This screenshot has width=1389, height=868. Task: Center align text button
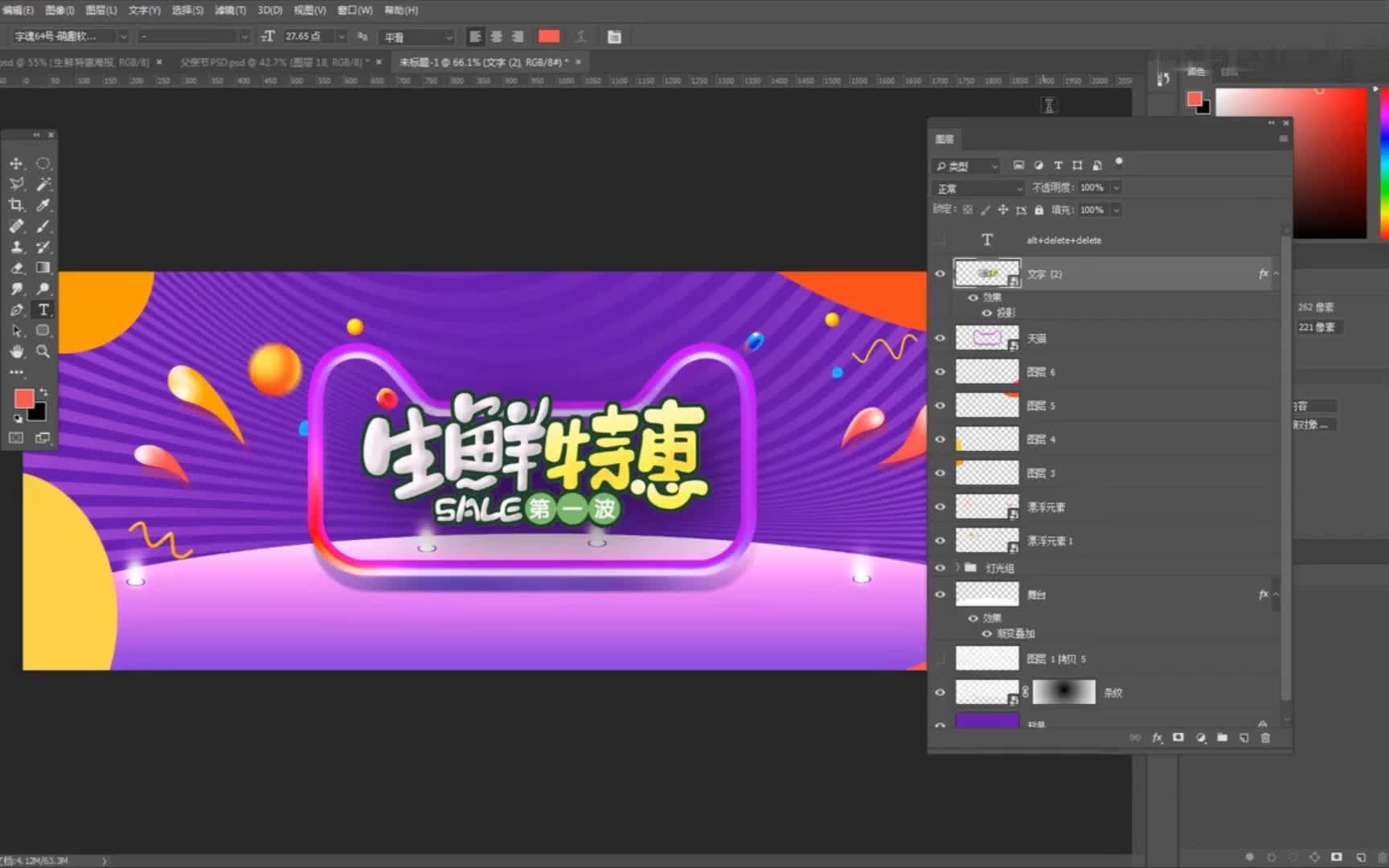click(497, 37)
